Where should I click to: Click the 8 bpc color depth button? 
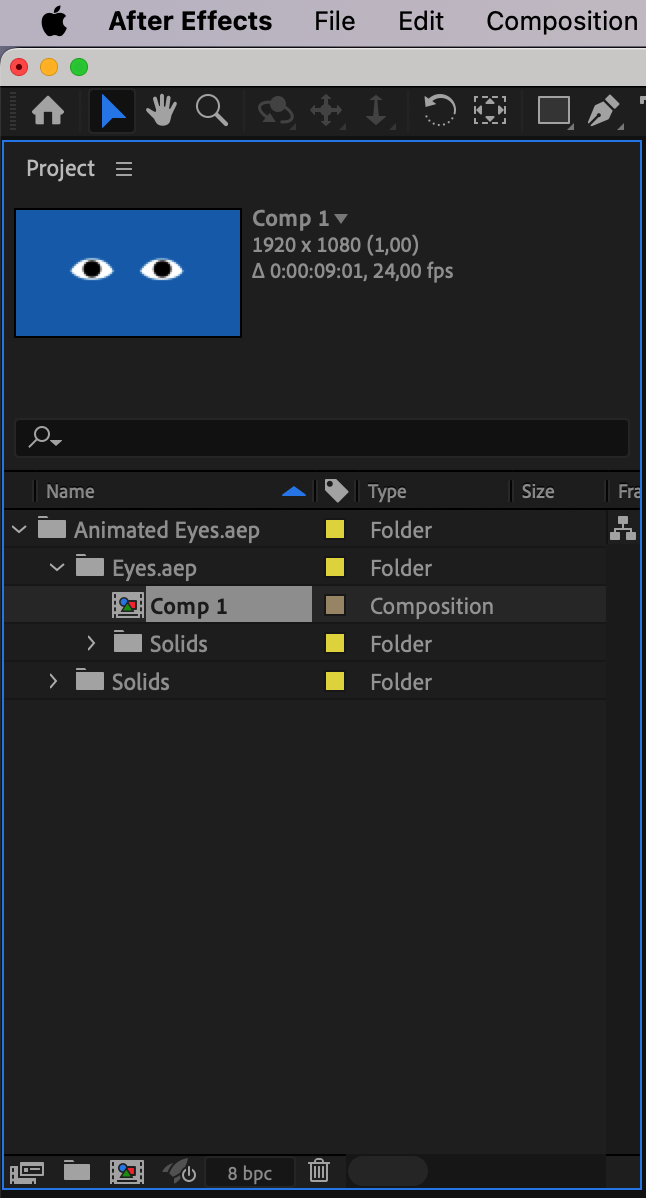pos(249,1173)
